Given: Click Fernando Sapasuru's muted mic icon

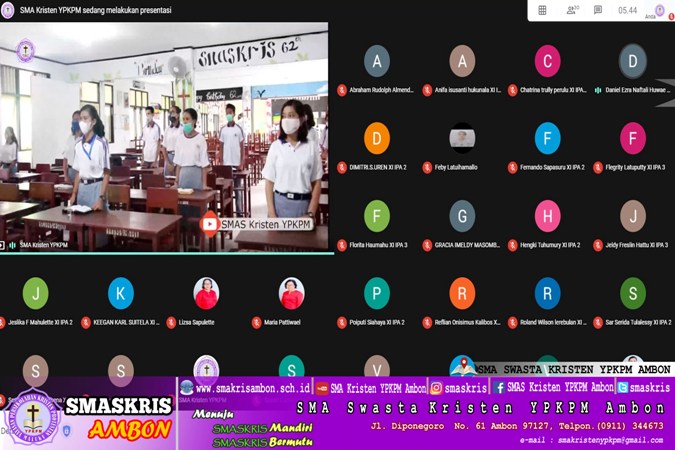Looking at the screenshot, I should 512,167.
